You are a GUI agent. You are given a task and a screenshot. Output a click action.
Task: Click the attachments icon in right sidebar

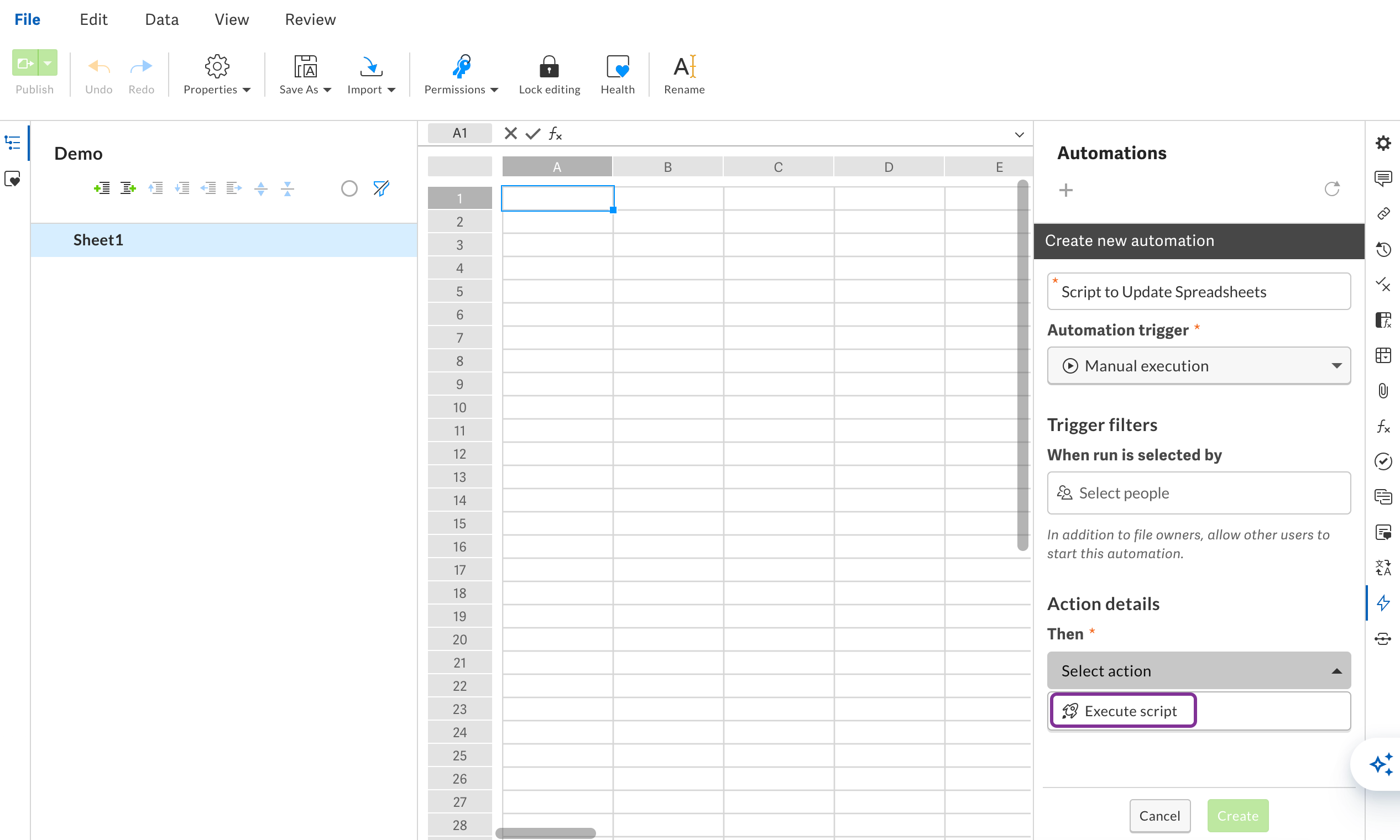(1383, 391)
